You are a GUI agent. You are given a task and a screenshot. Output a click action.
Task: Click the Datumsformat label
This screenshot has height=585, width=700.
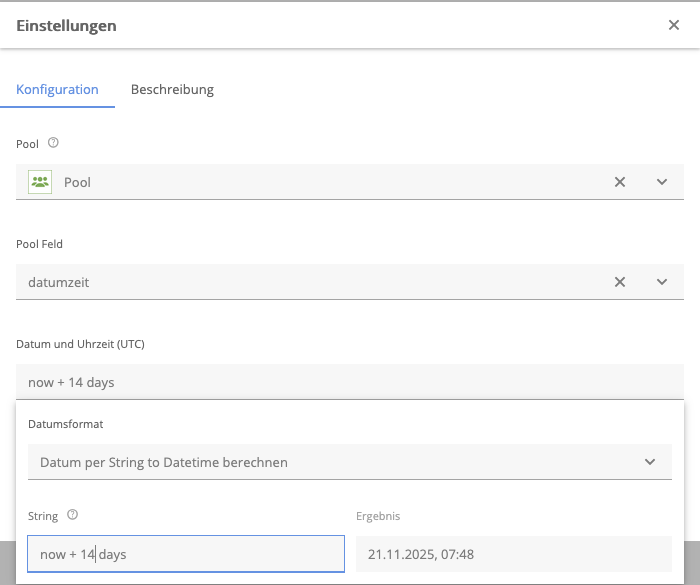click(66, 423)
